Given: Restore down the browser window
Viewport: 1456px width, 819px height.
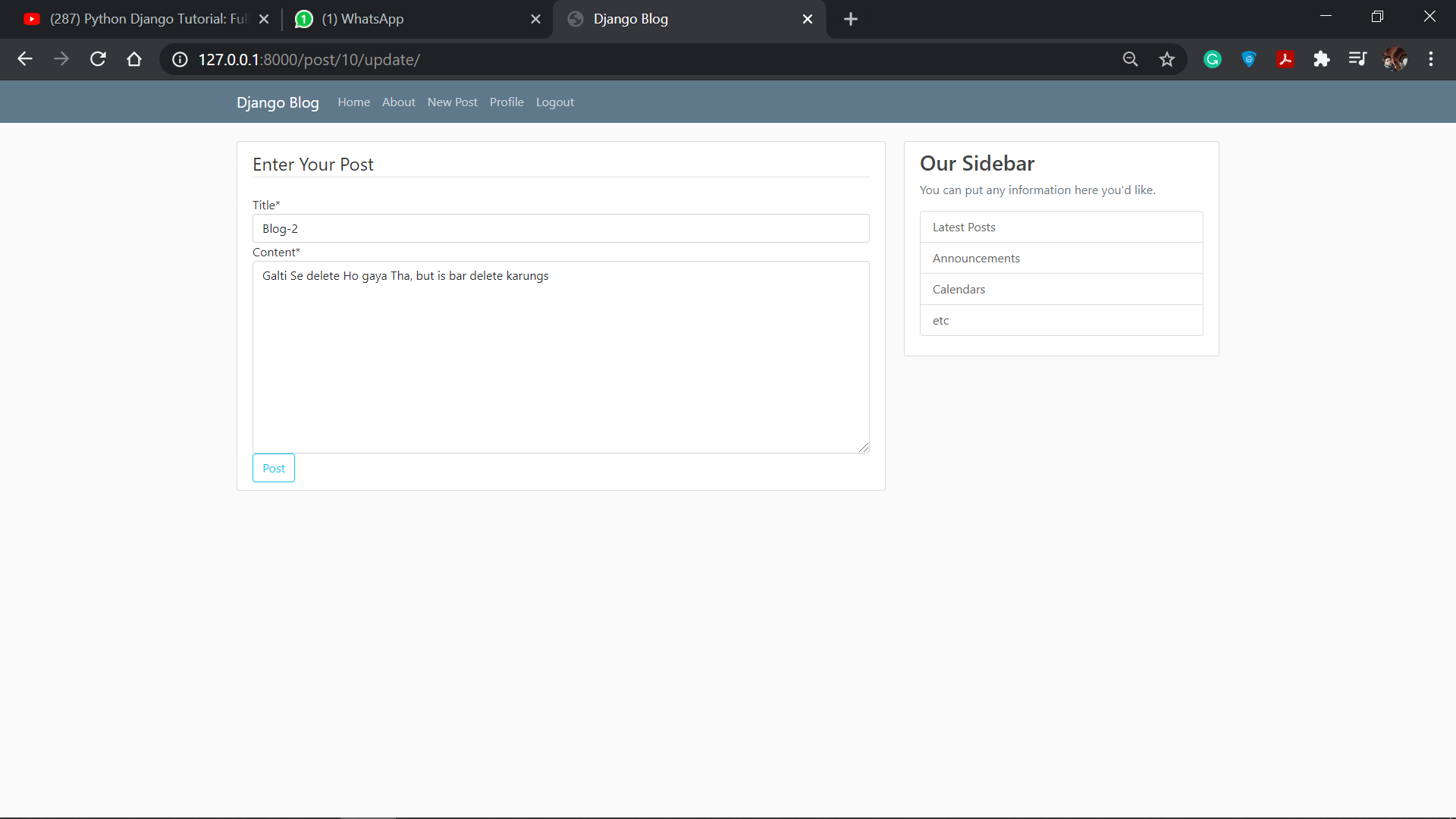Looking at the screenshot, I should pos(1377,16).
